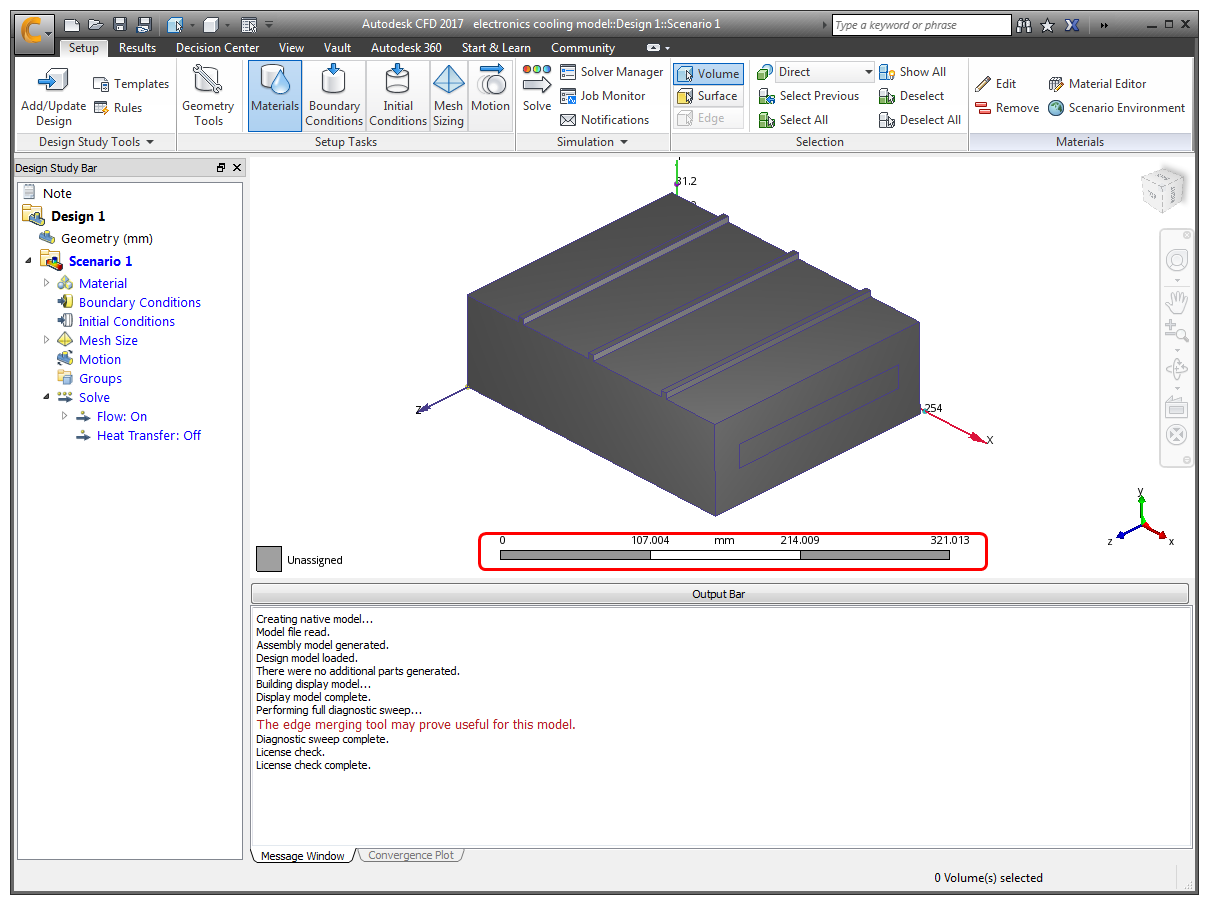Viewport: 1209px width, 905px height.
Task: Click the Unassigned material color swatch
Action: (268, 559)
